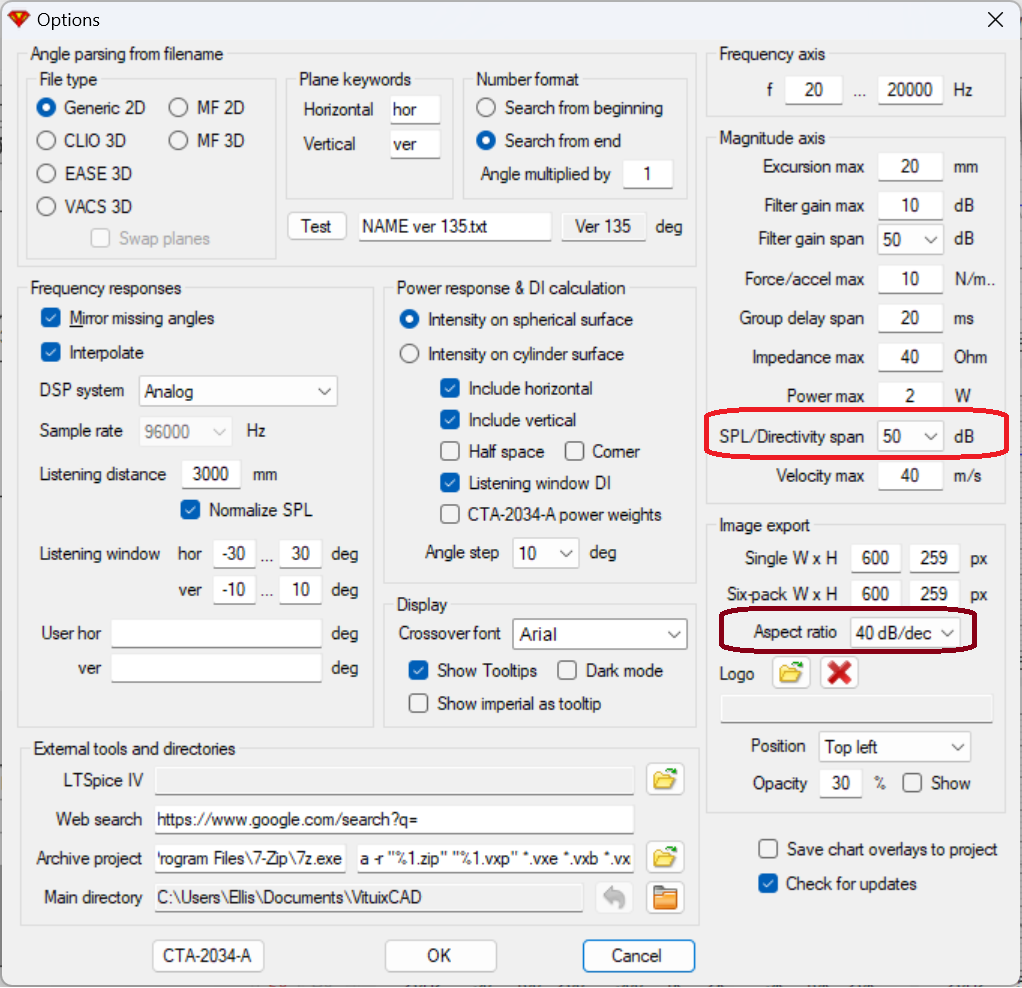Browse for the LTSpice IV executable folder
Viewport: 1022px width, 988px height.
[x=663, y=779]
